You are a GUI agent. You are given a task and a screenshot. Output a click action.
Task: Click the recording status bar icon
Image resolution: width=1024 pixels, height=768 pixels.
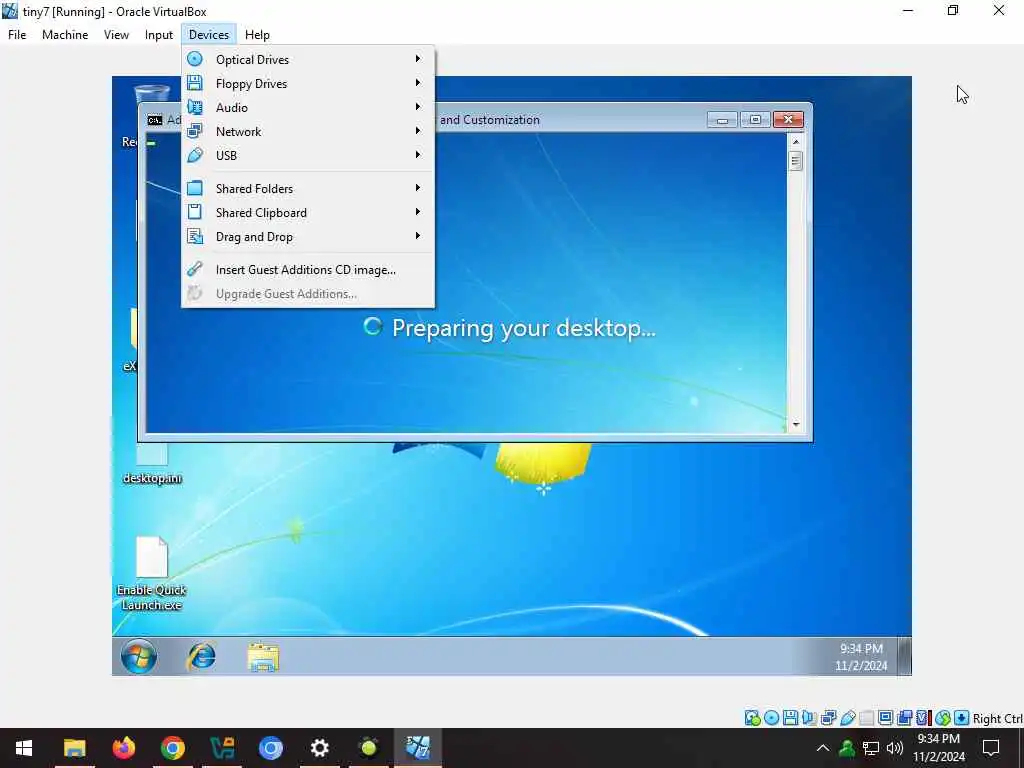tap(904, 718)
